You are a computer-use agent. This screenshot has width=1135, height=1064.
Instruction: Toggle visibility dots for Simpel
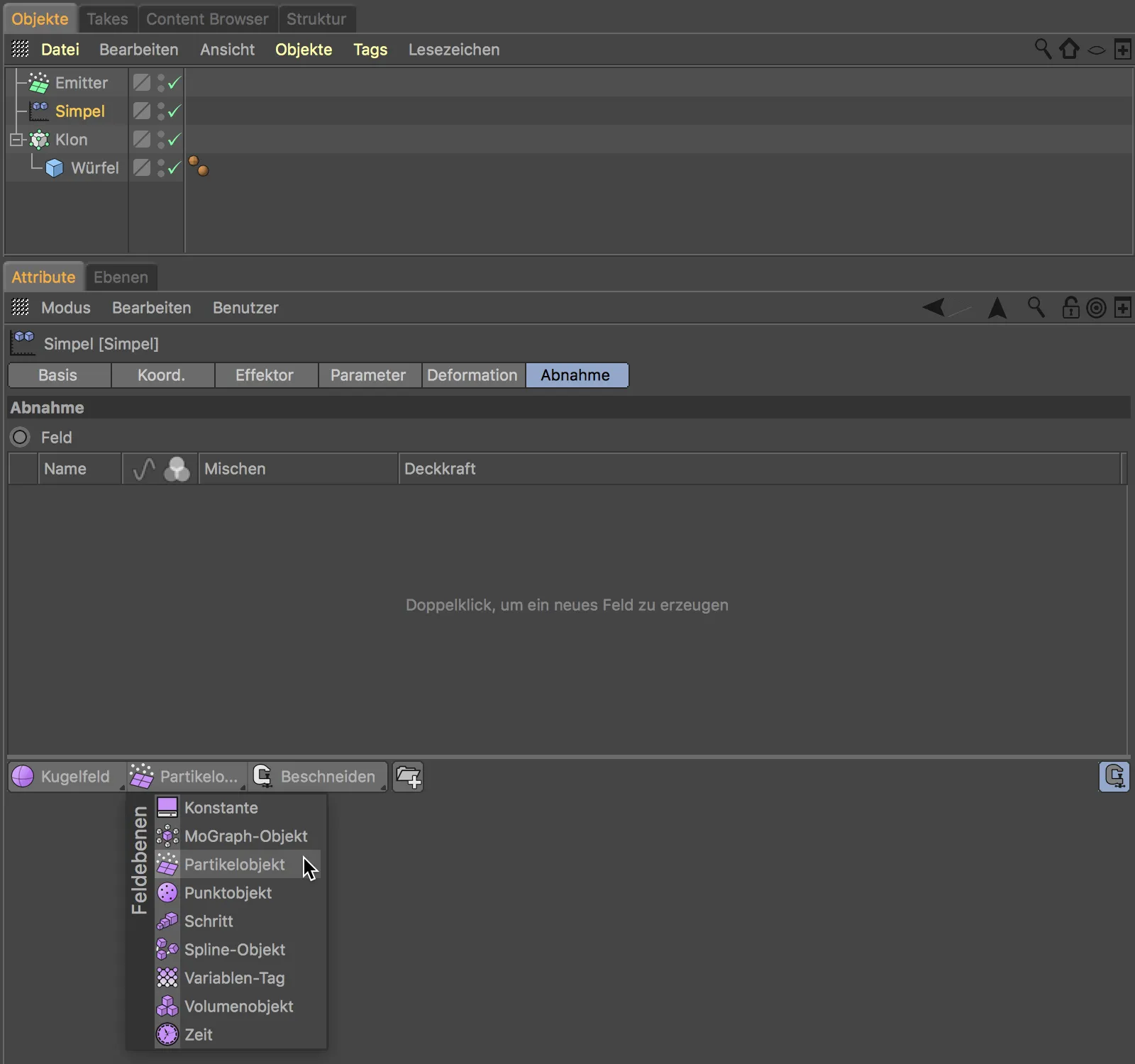pos(161,111)
